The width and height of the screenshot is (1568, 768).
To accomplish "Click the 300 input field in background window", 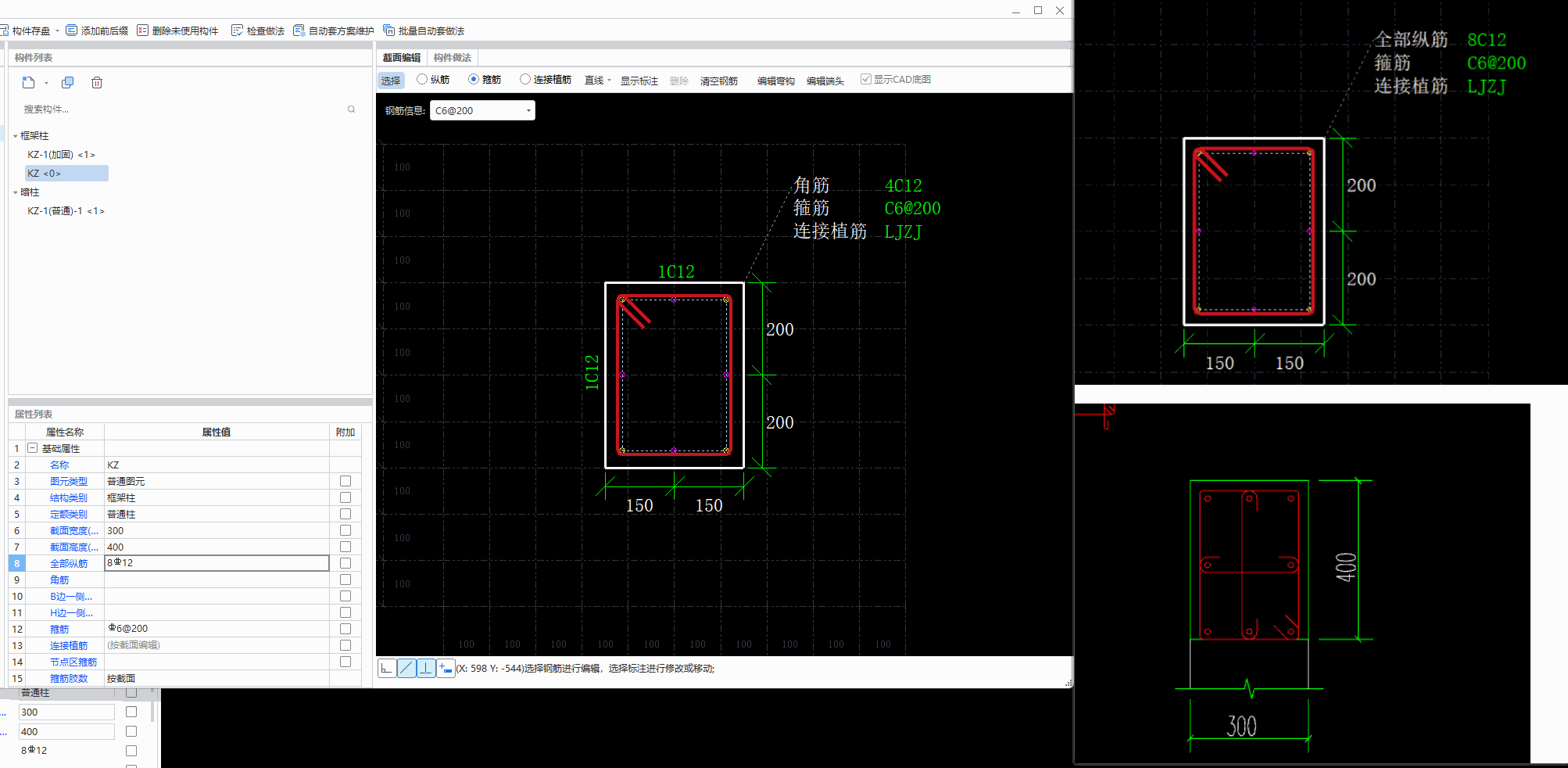I will click(x=67, y=712).
